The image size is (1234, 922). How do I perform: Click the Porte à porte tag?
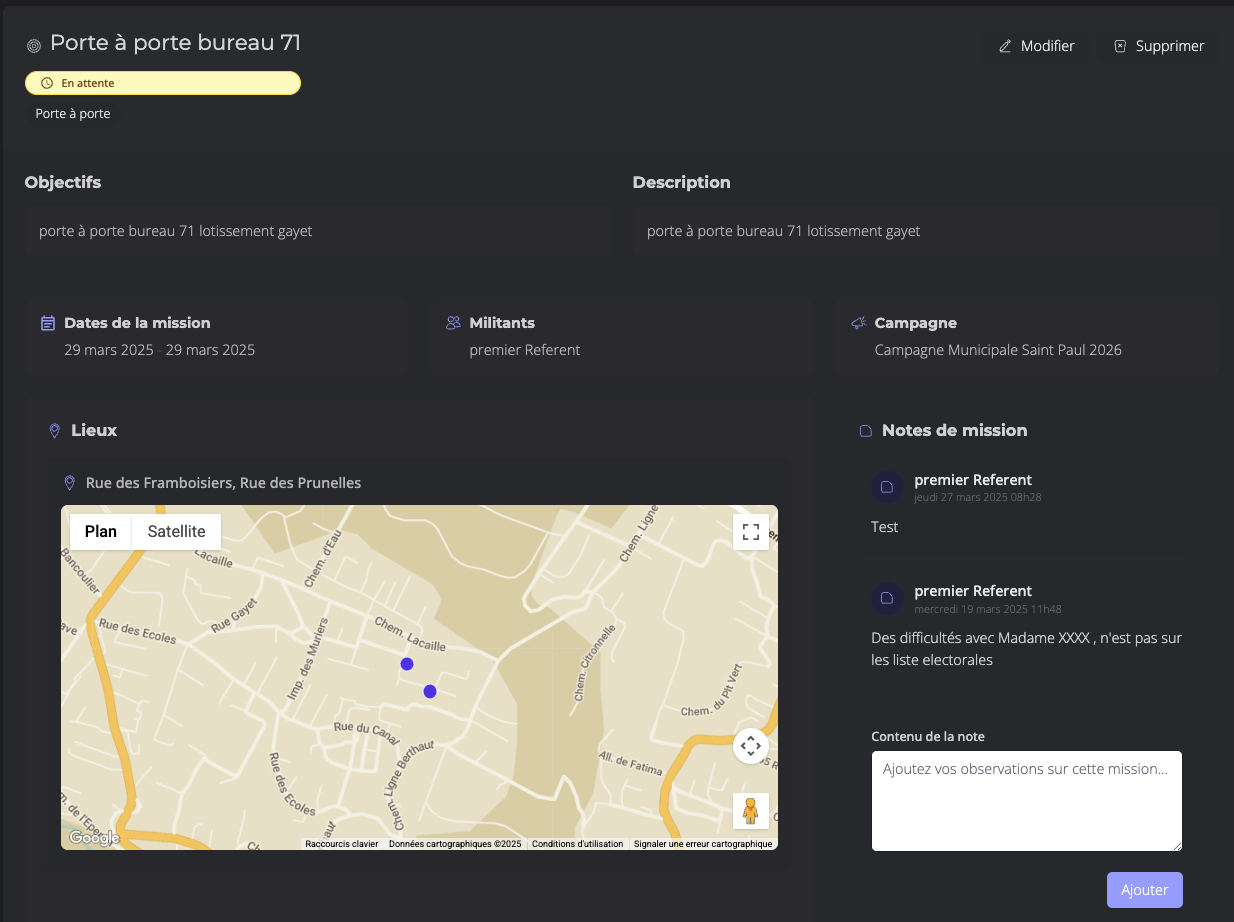[x=73, y=114]
